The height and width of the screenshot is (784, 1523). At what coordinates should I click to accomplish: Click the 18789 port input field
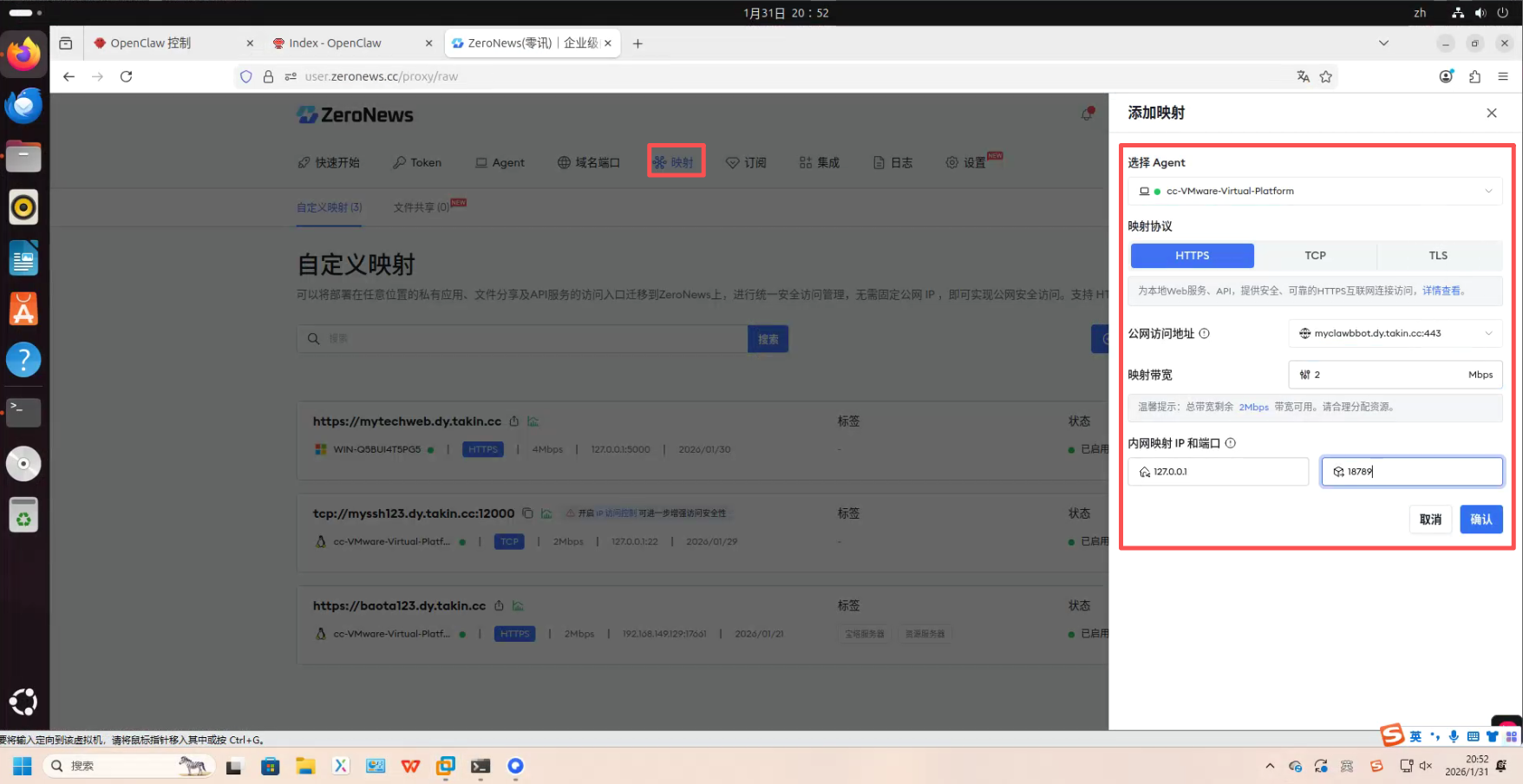(x=1411, y=471)
